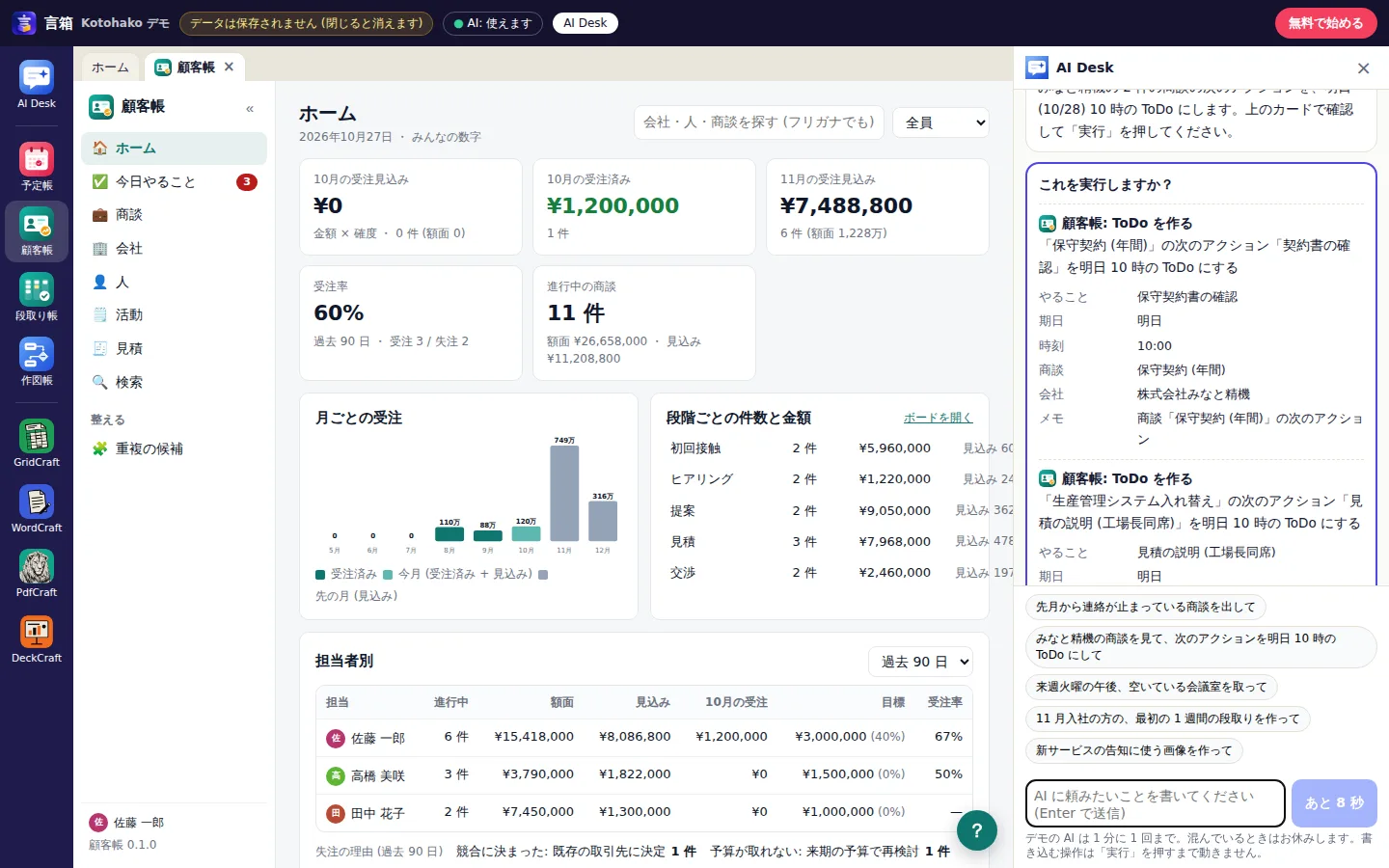Open the GridCraft app
Screen dimensions: 1389x868
37,444
